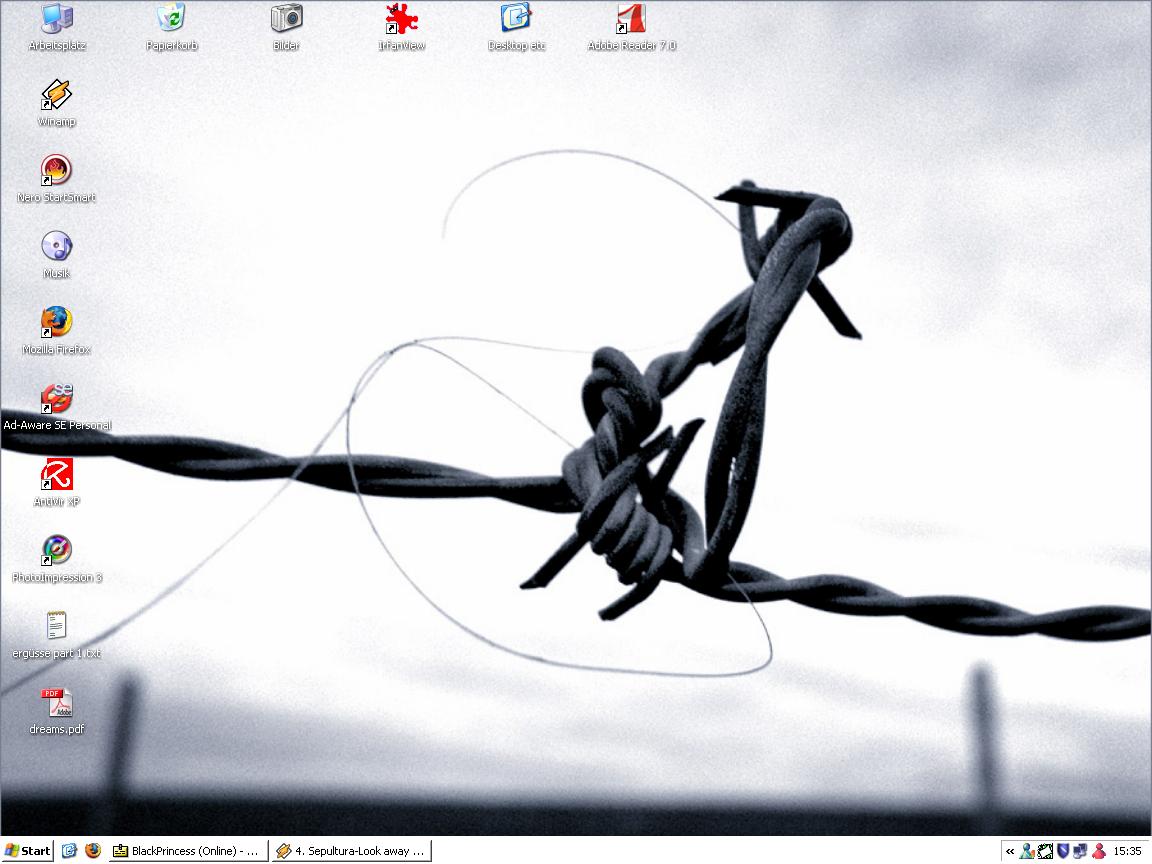The height and width of the screenshot is (864, 1152).
Task: Select the Bilder folder icon
Action: [x=287, y=19]
